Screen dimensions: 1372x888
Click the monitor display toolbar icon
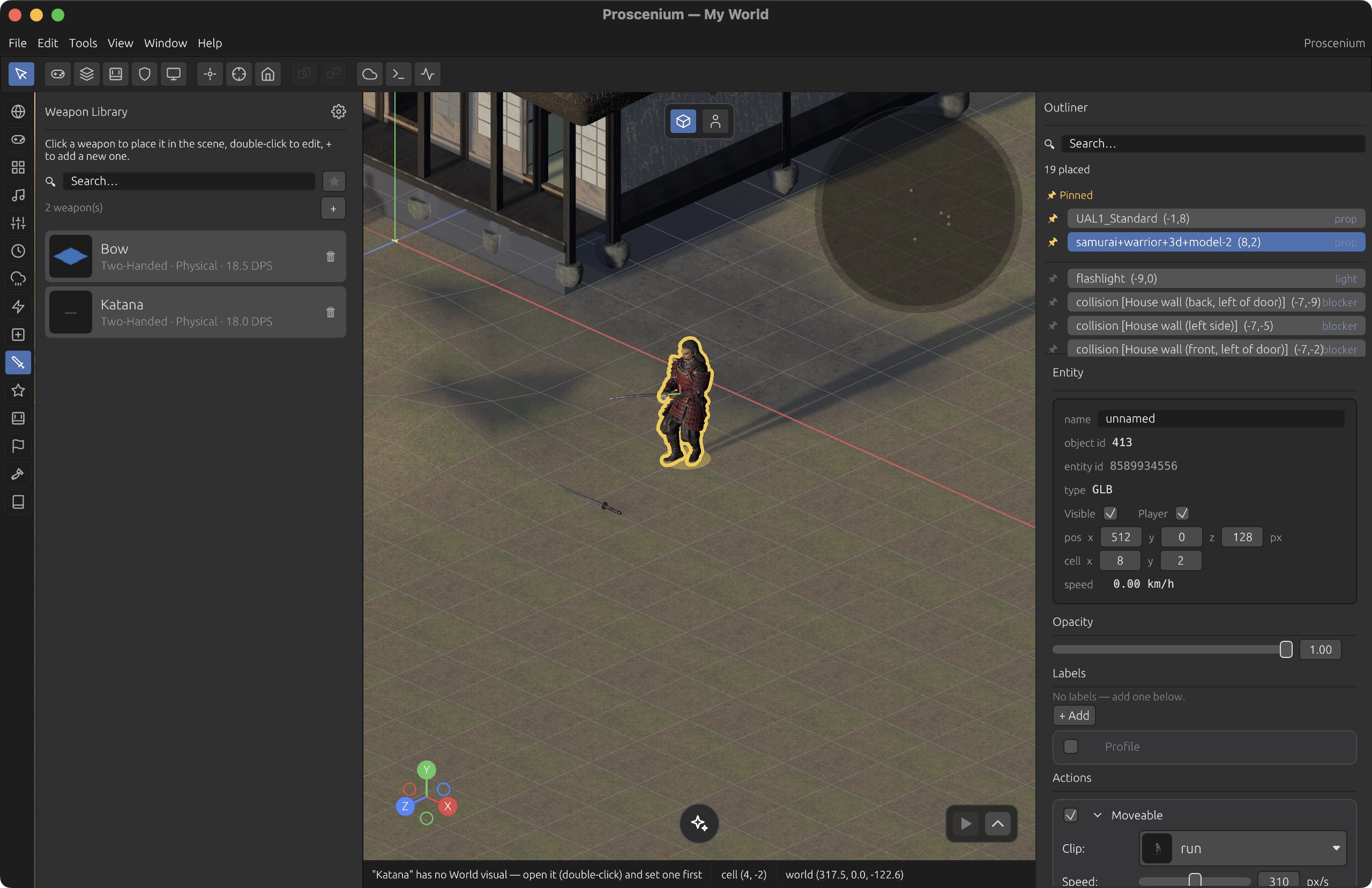pos(174,74)
